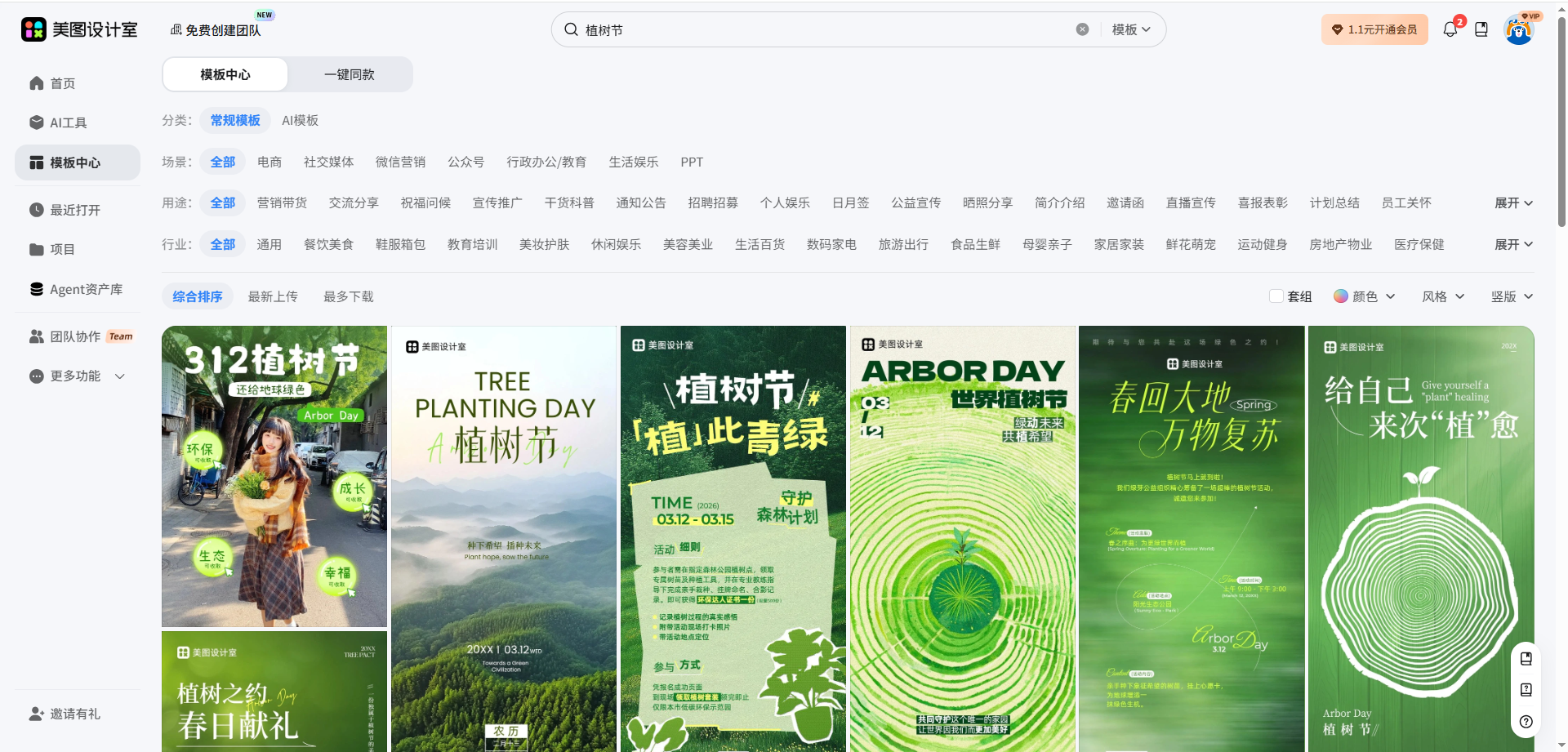Go to 最近打开 in sidebar

[x=75, y=210]
